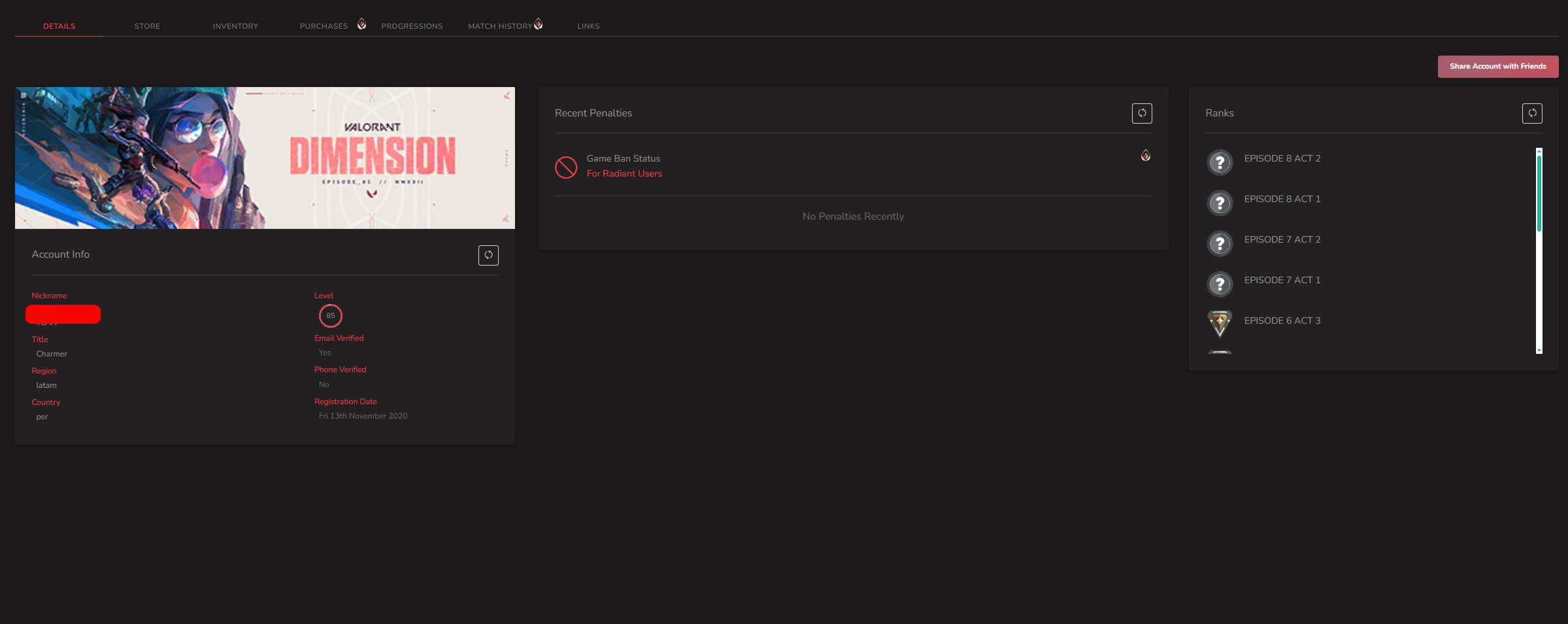The width and height of the screenshot is (1568, 624).
Task: Open the Progressions tab
Action: 412,26
